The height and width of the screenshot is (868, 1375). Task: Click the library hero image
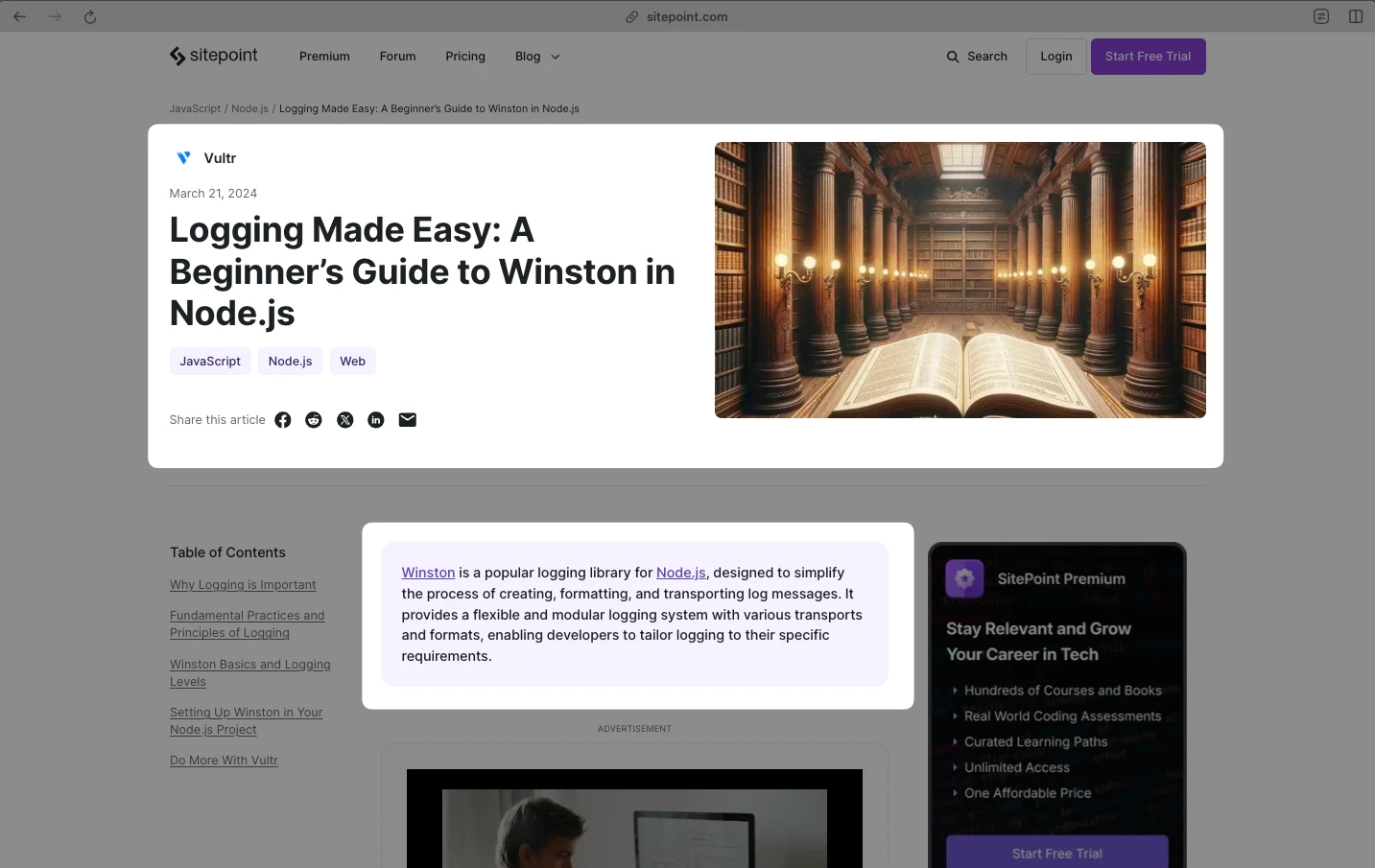coord(960,280)
